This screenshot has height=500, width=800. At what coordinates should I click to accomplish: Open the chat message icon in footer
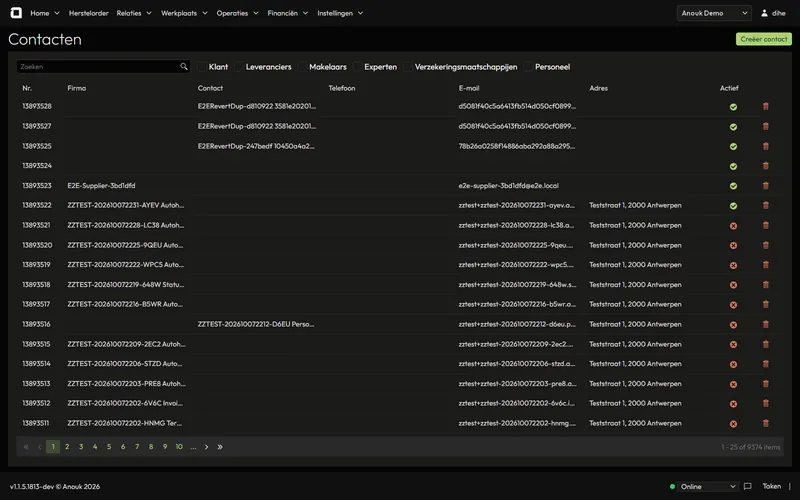[x=747, y=486]
